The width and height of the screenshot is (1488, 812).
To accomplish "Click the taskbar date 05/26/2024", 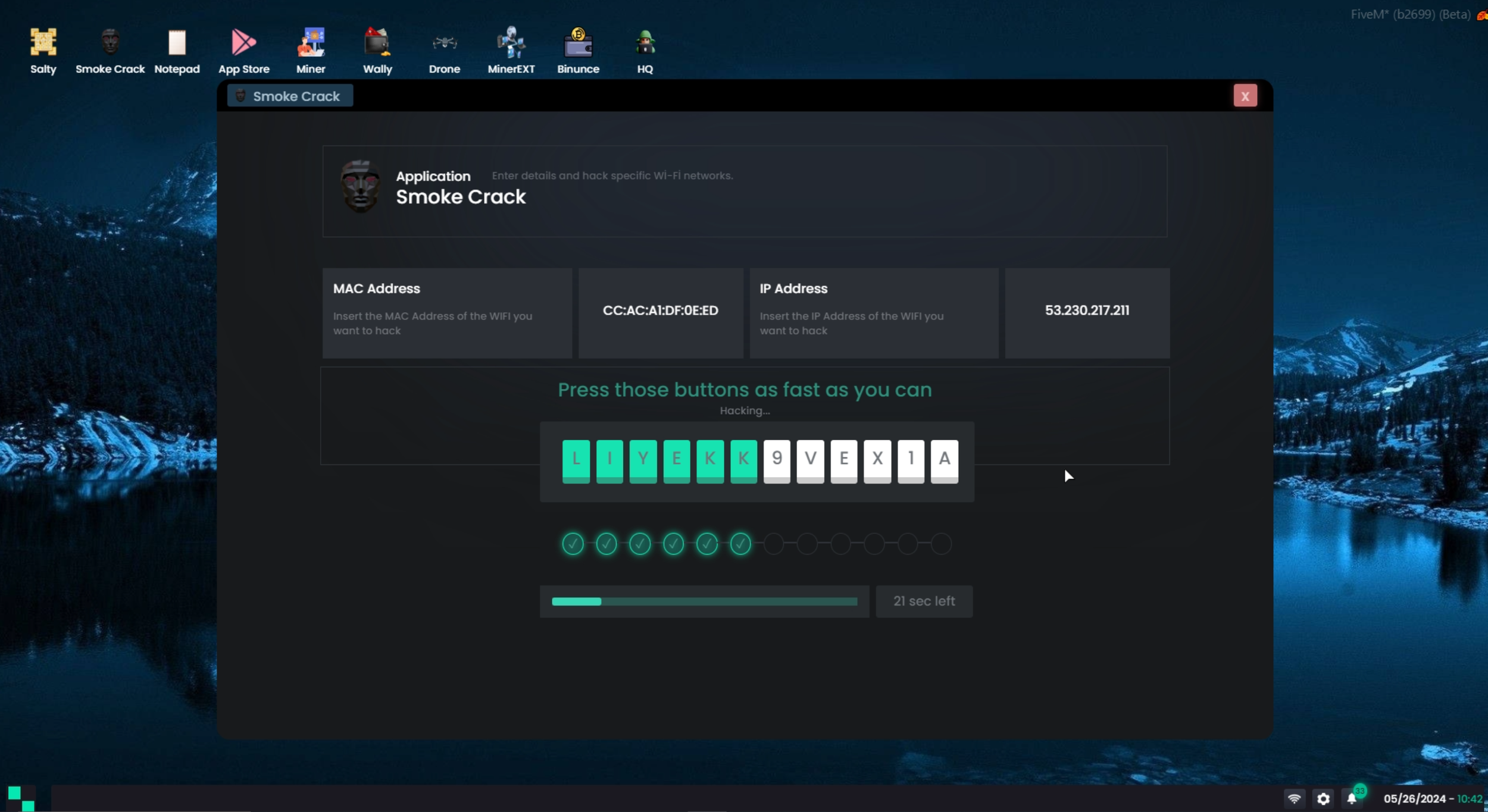I will pos(1414,798).
